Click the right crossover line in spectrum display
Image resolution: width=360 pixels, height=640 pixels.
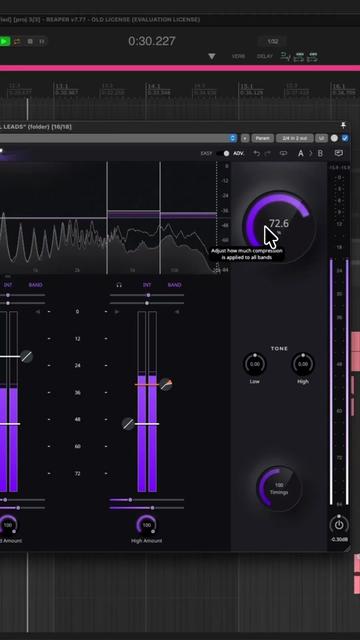(160, 218)
